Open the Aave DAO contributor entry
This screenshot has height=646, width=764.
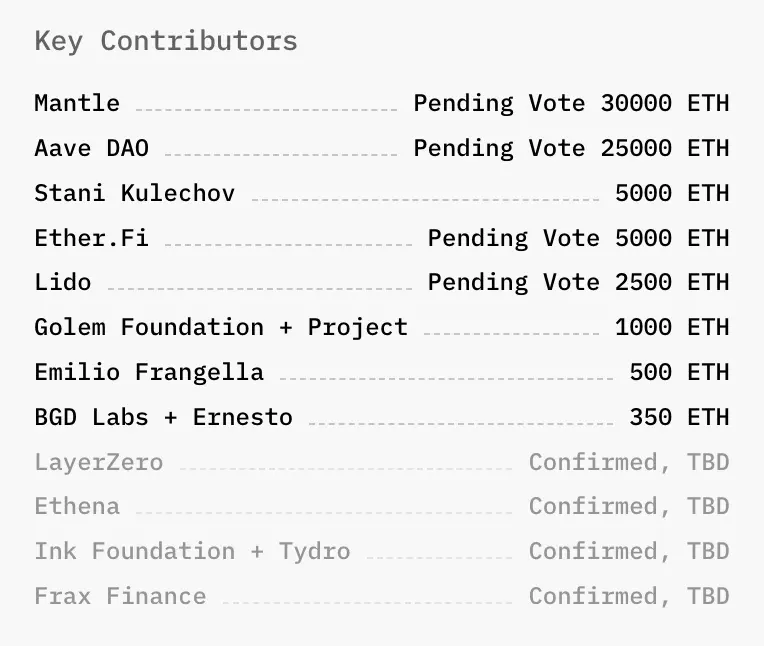coord(91,148)
